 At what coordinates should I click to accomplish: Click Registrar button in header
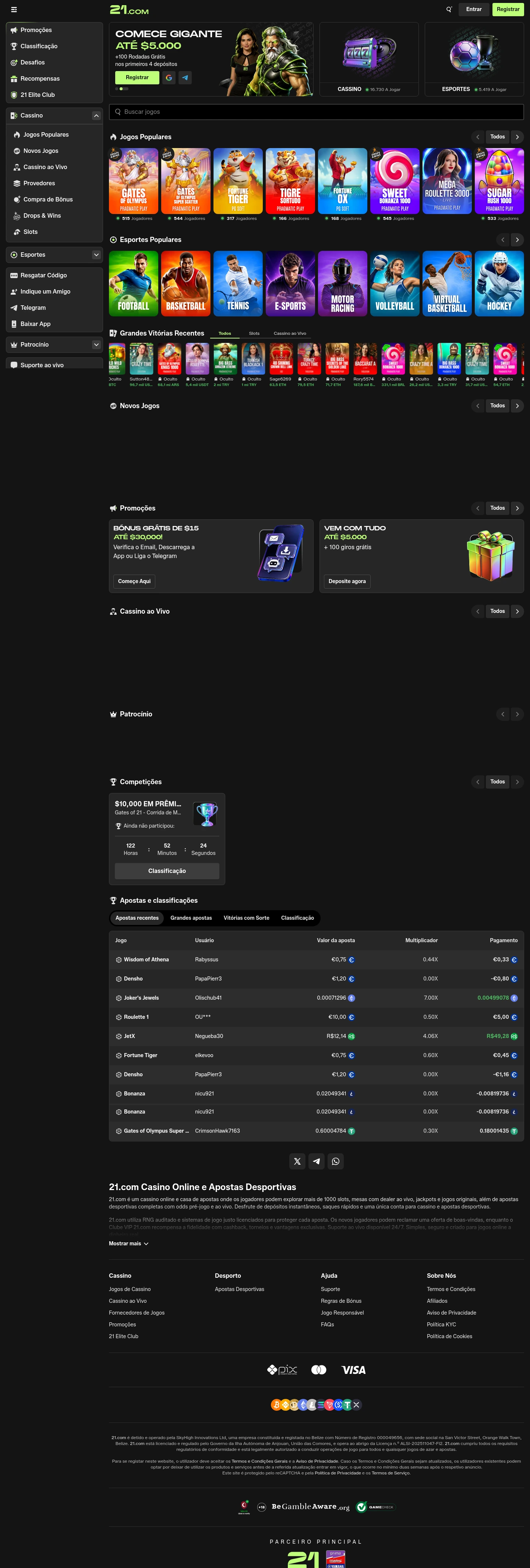(508, 9)
